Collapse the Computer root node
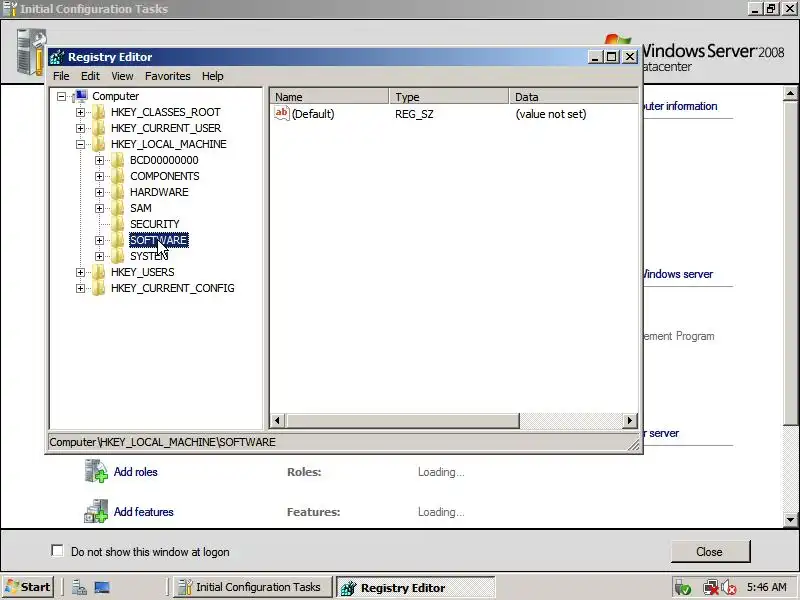 (x=61, y=96)
